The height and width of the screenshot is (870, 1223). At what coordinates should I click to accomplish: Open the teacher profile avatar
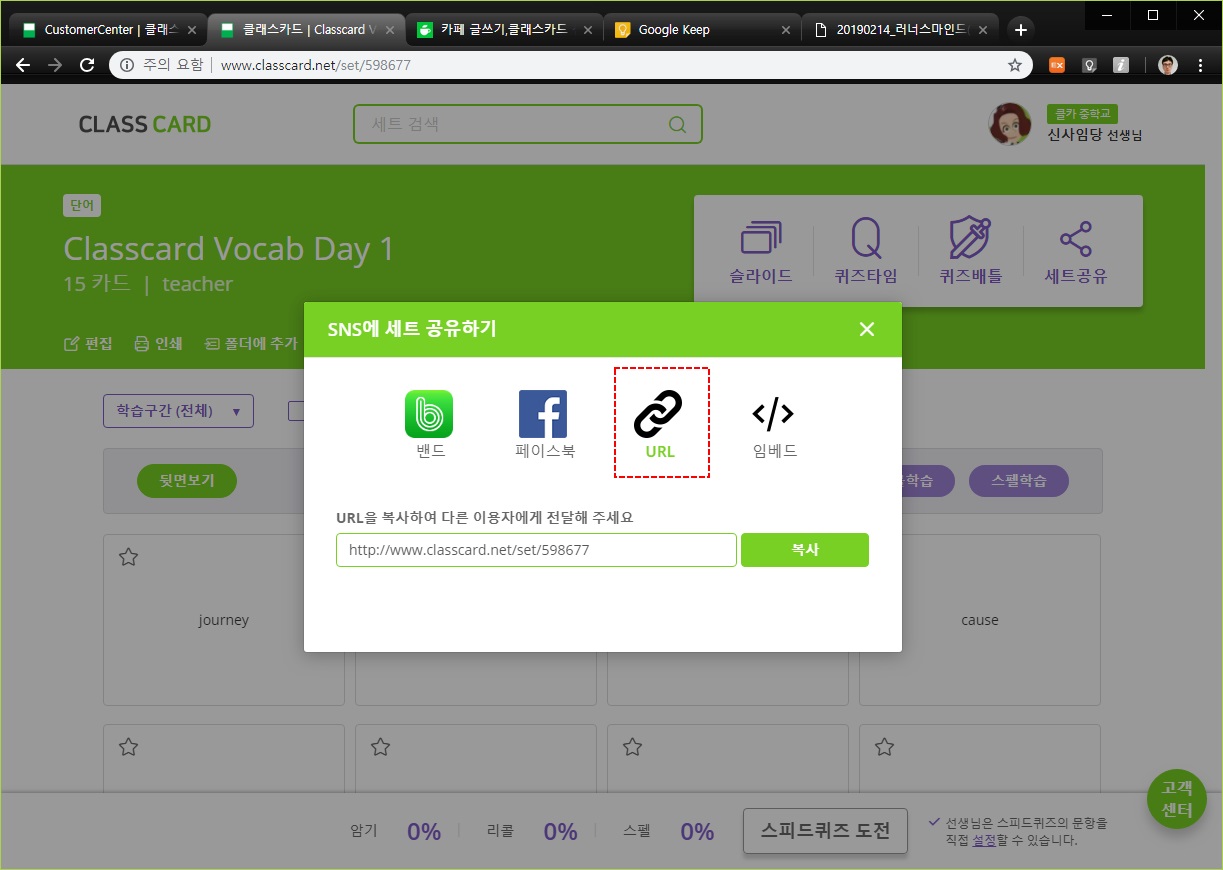point(1010,124)
